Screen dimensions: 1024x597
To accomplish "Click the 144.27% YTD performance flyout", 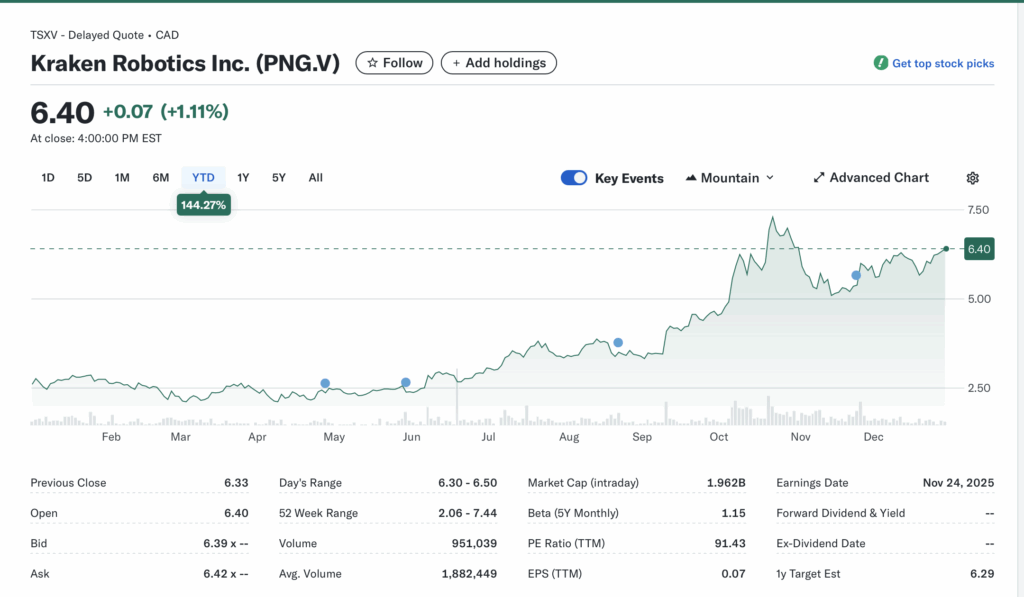I will 203,204.
